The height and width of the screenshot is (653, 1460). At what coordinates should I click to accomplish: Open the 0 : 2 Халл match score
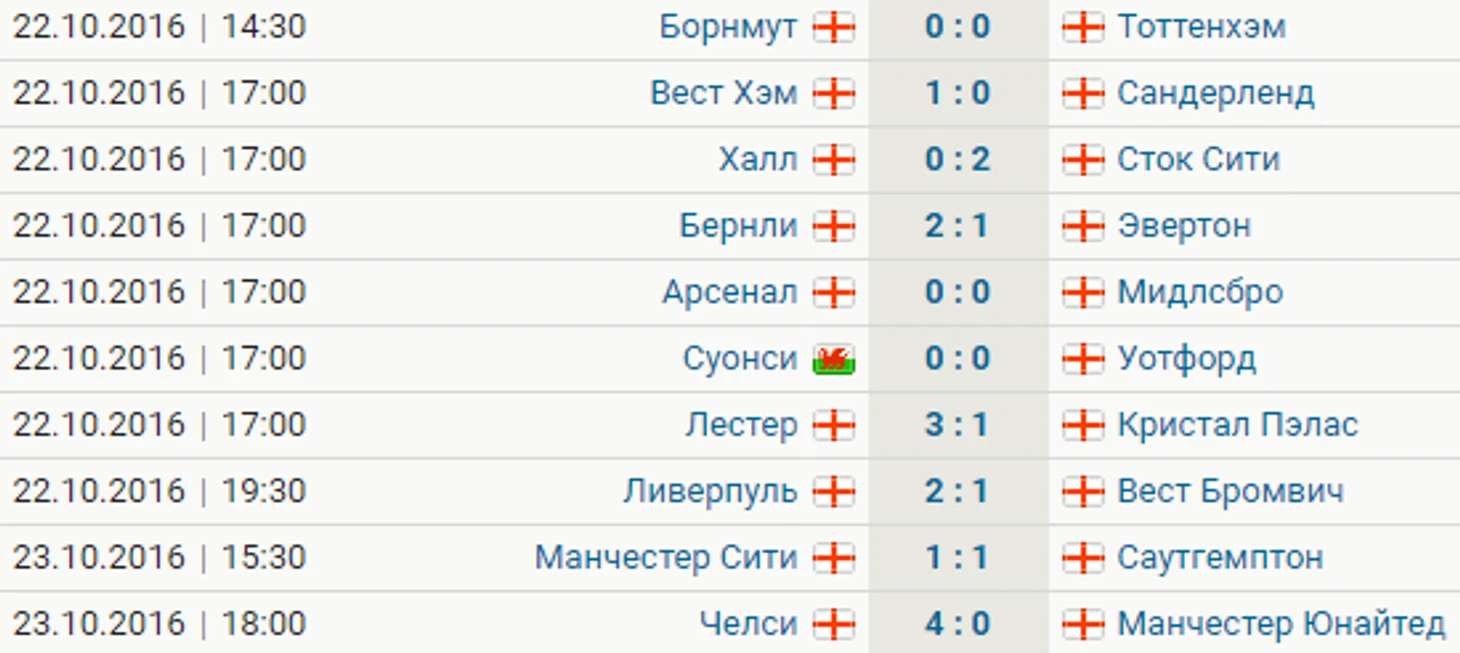957,159
